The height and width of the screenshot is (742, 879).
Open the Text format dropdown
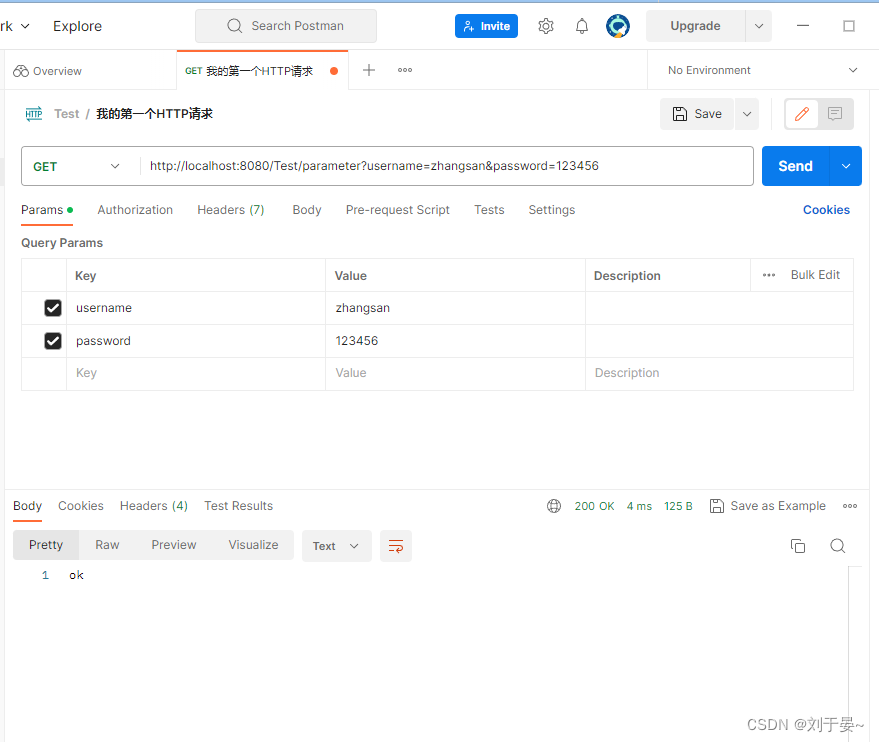click(336, 546)
